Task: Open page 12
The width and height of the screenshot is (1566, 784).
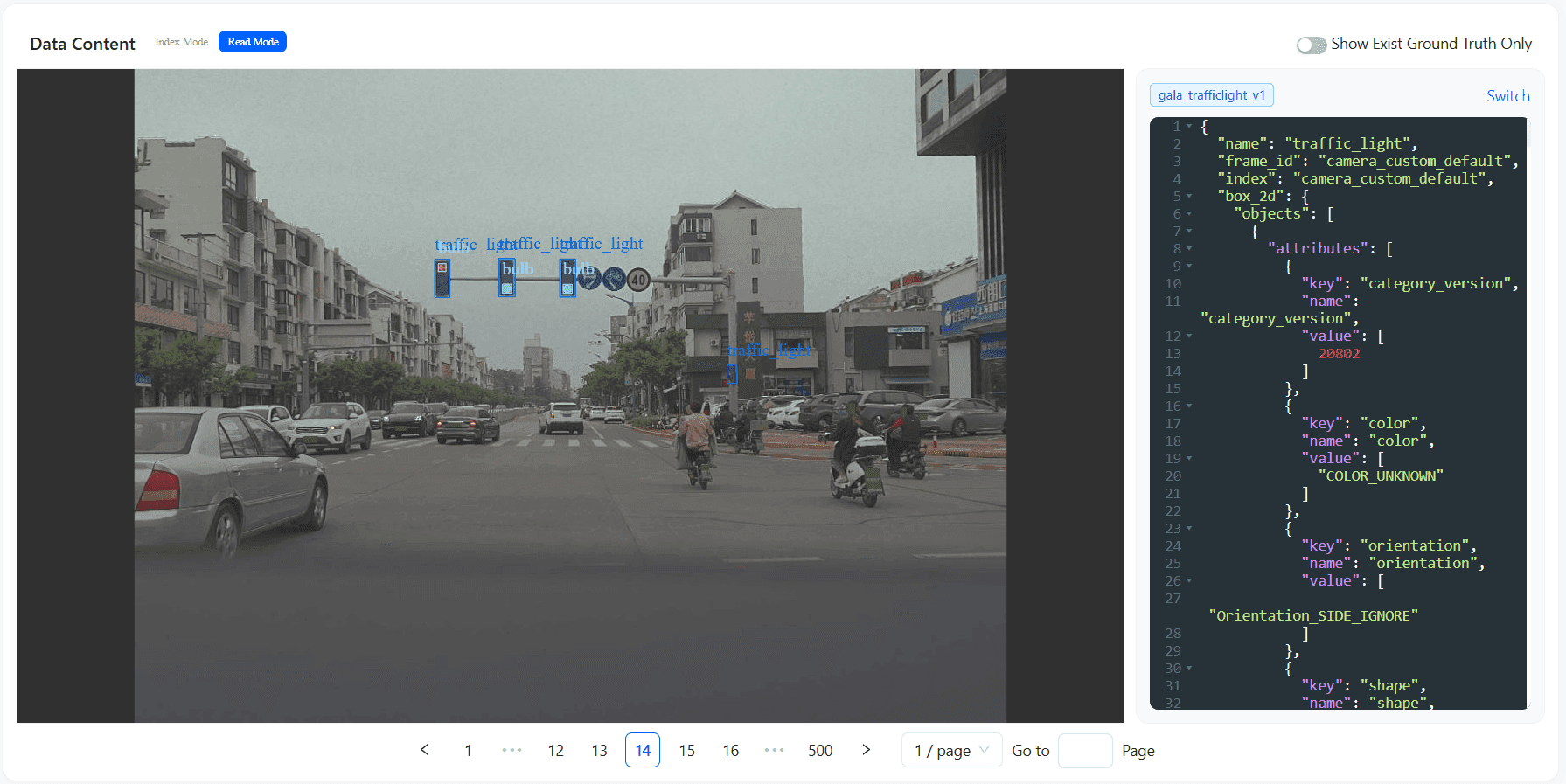Action: pyautogui.click(x=555, y=750)
